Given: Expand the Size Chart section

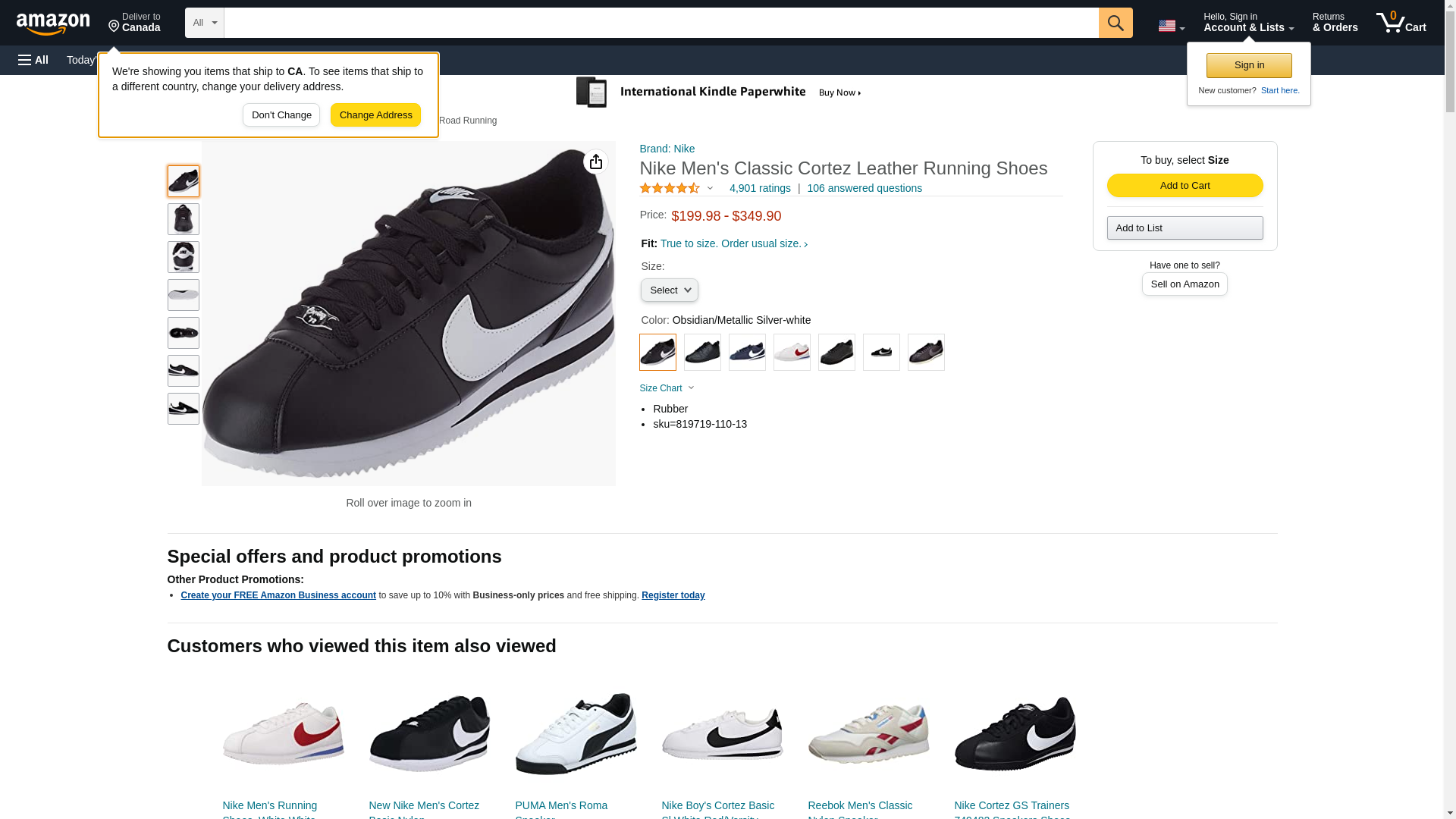Looking at the screenshot, I should [667, 388].
